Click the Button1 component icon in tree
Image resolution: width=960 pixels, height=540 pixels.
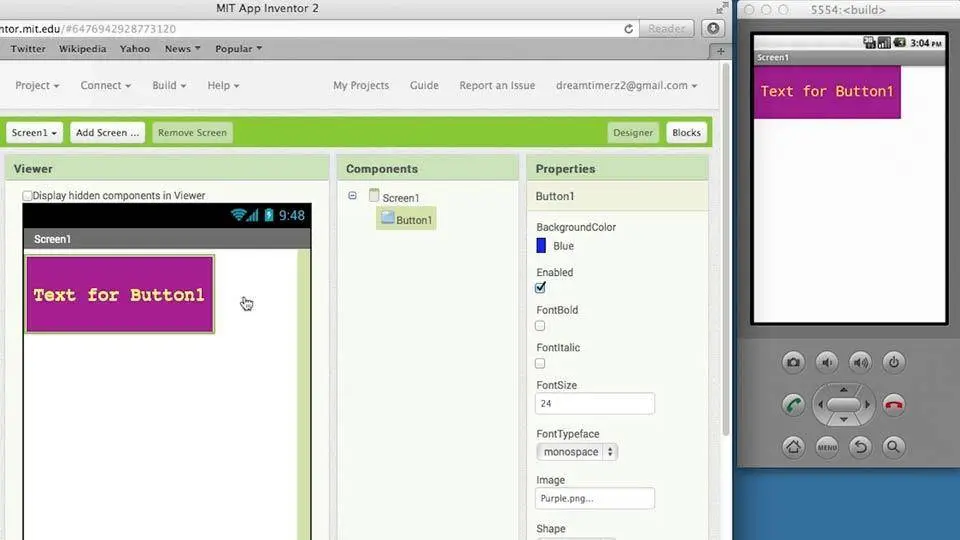point(387,217)
